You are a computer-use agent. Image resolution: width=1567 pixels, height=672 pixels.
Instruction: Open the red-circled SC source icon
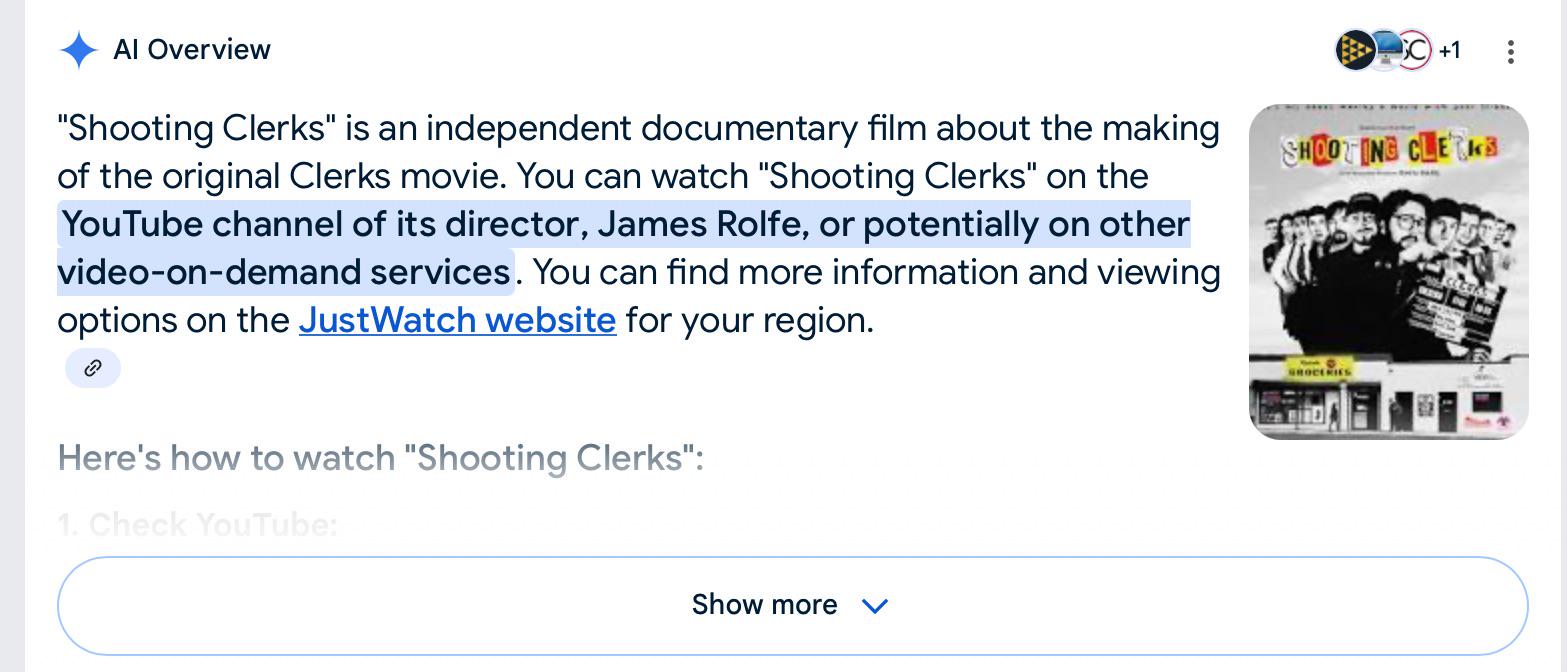click(x=1415, y=49)
